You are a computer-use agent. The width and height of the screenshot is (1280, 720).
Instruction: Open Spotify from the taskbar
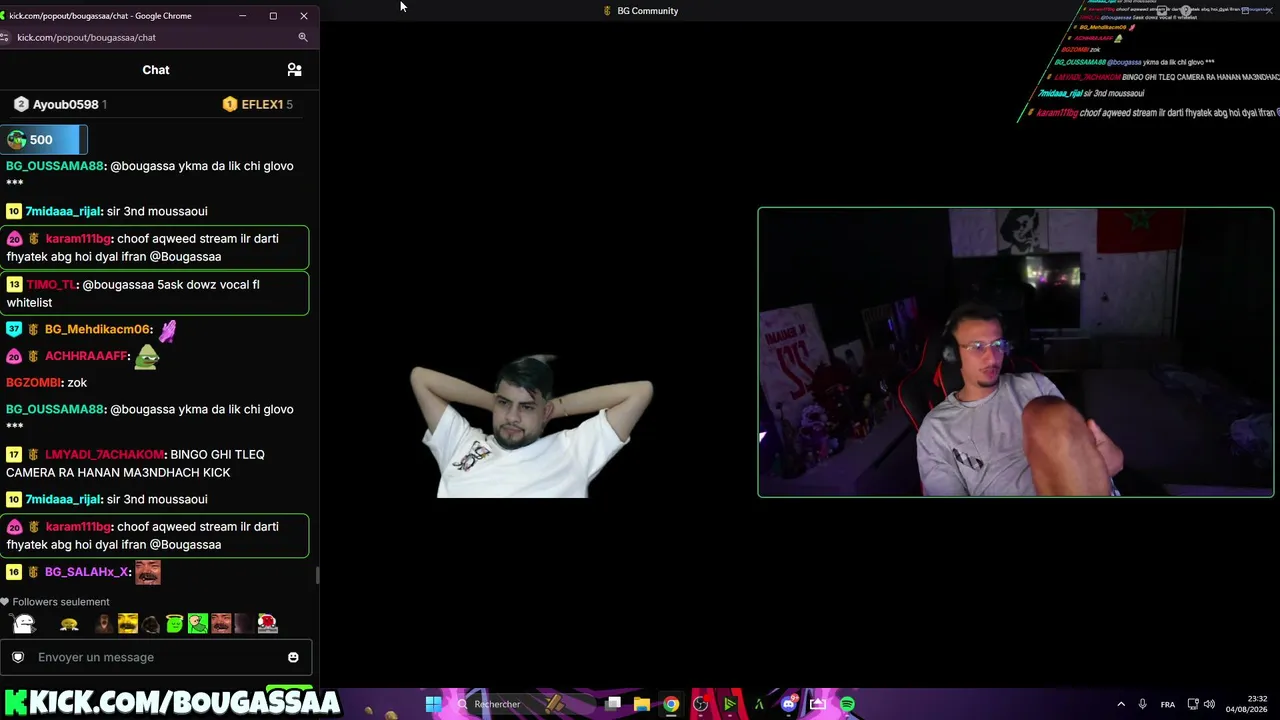pos(847,704)
